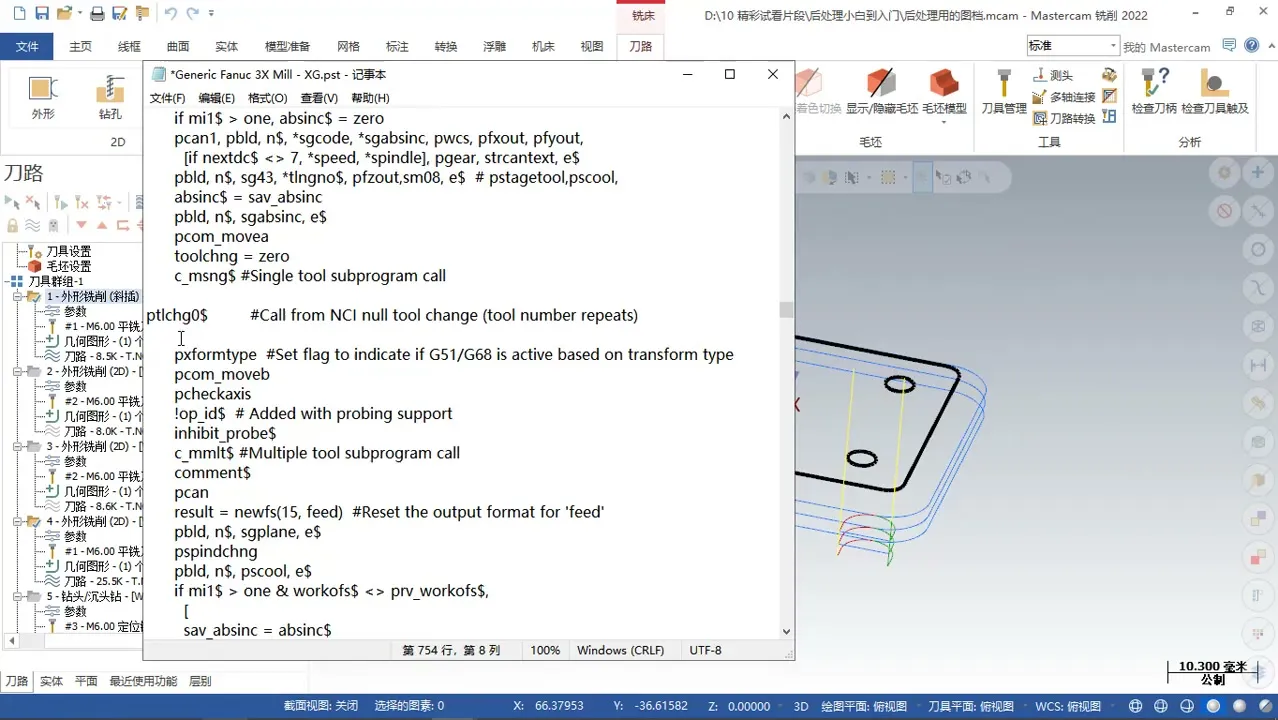Click the Contour (外形) toolpath icon
This screenshot has width=1278, height=720.
click(42, 97)
